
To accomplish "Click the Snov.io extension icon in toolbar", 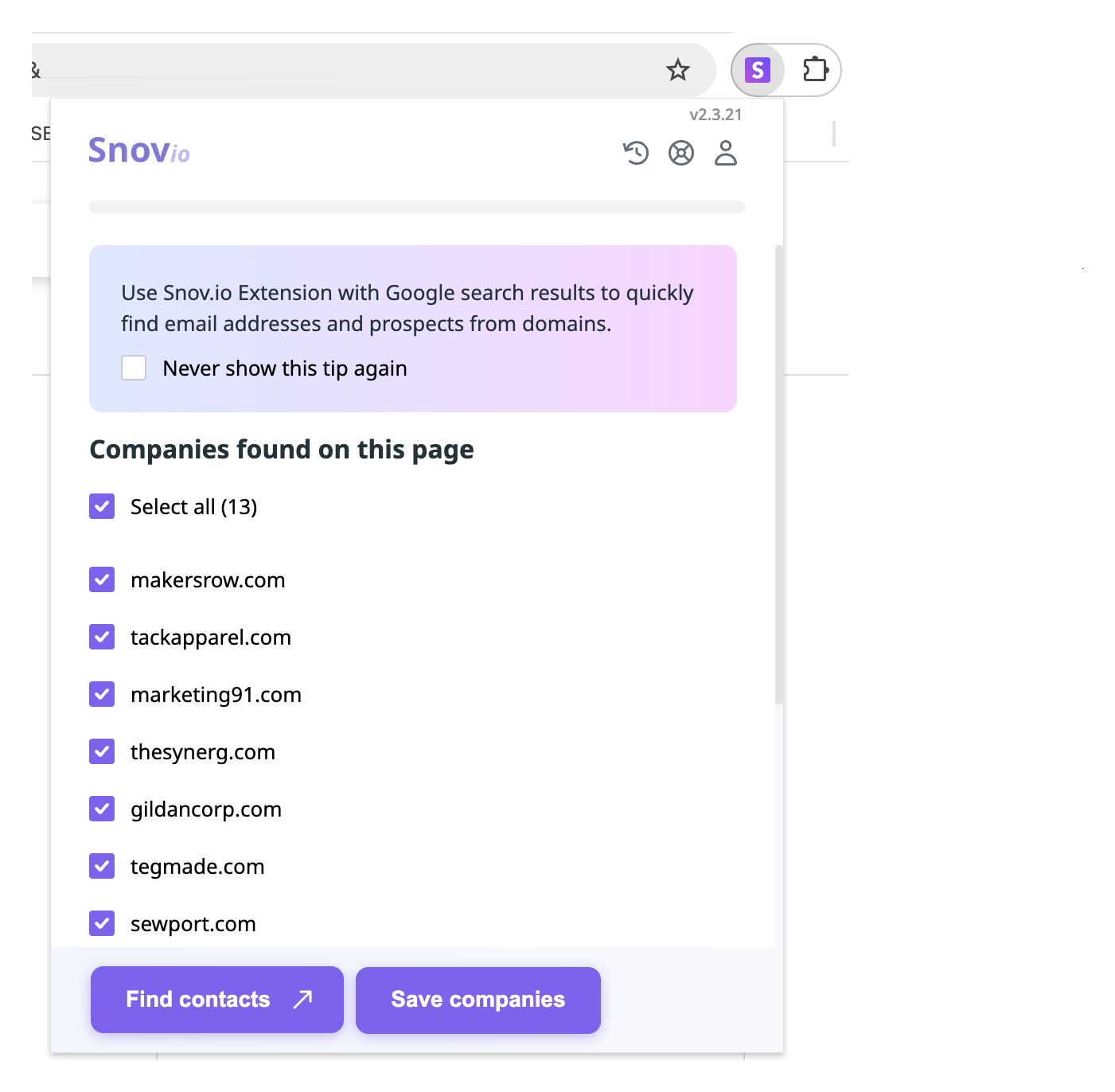I will pos(758,70).
